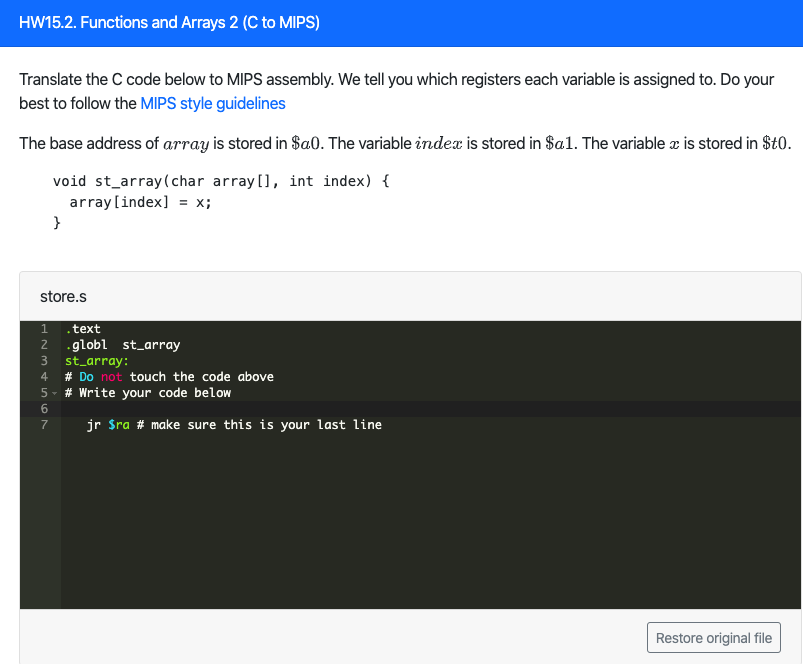803x664 pixels.
Task: Click the 'Write your code below' comment
Action: pos(148,393)
